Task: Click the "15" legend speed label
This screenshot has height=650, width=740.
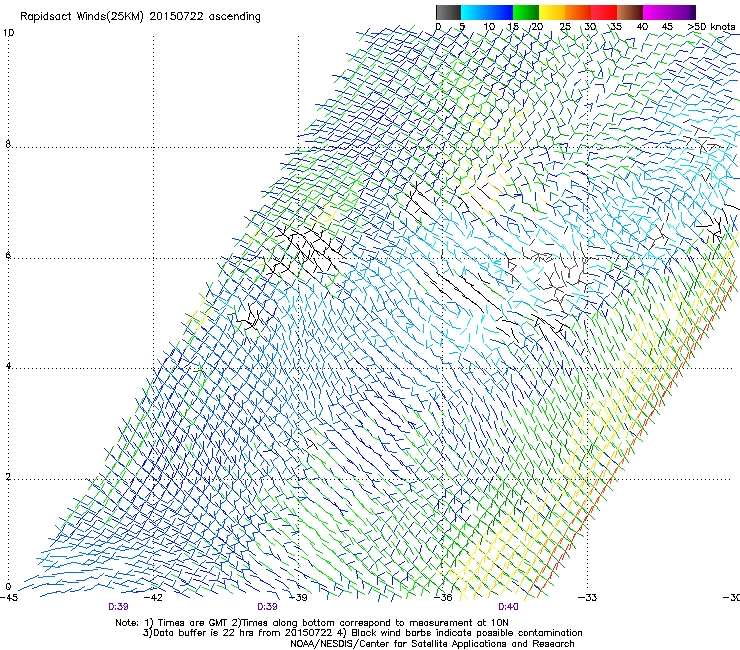Action: [513, 27]
